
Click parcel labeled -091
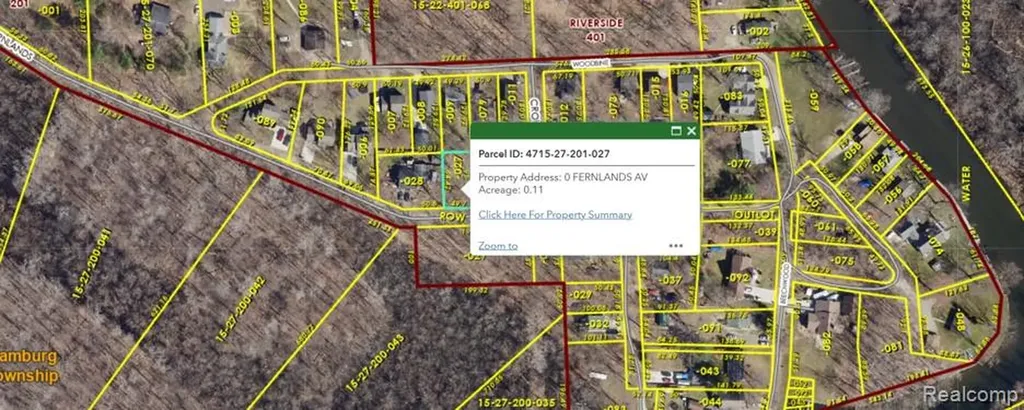pyautogui.click(x=711, y=328)
